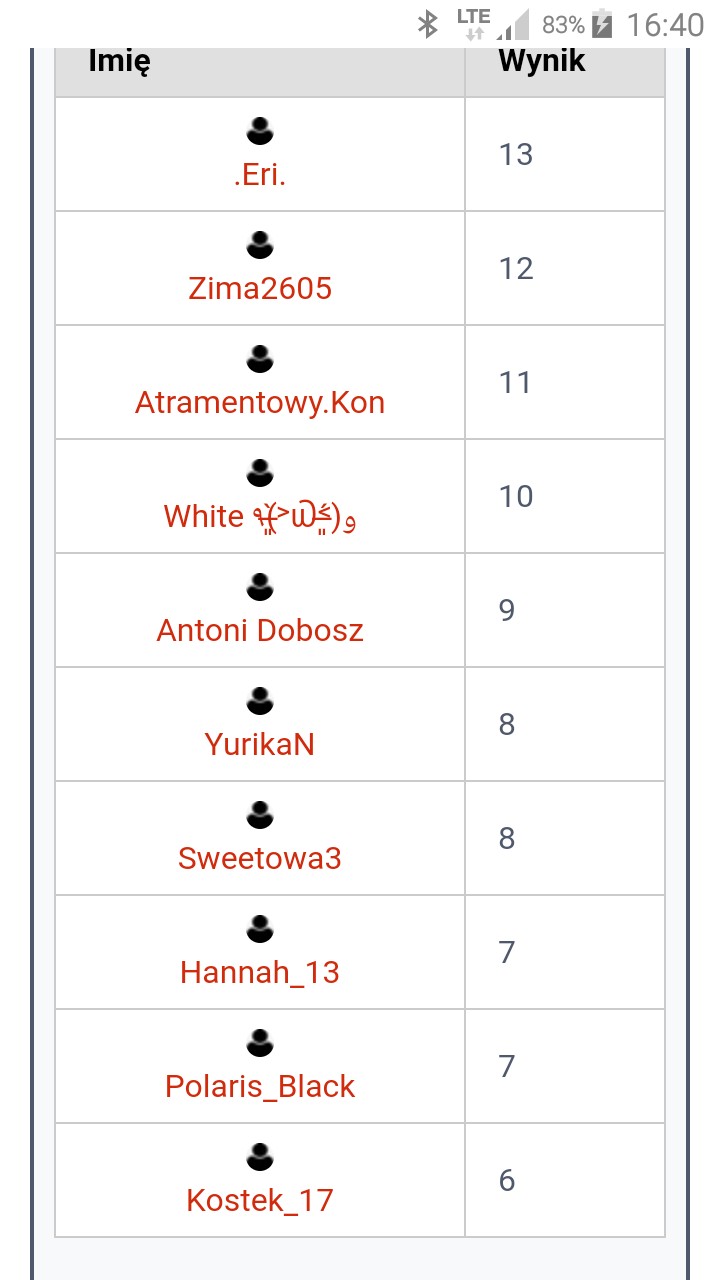
Task: Click the Imię column header
Action: (120, 62)
